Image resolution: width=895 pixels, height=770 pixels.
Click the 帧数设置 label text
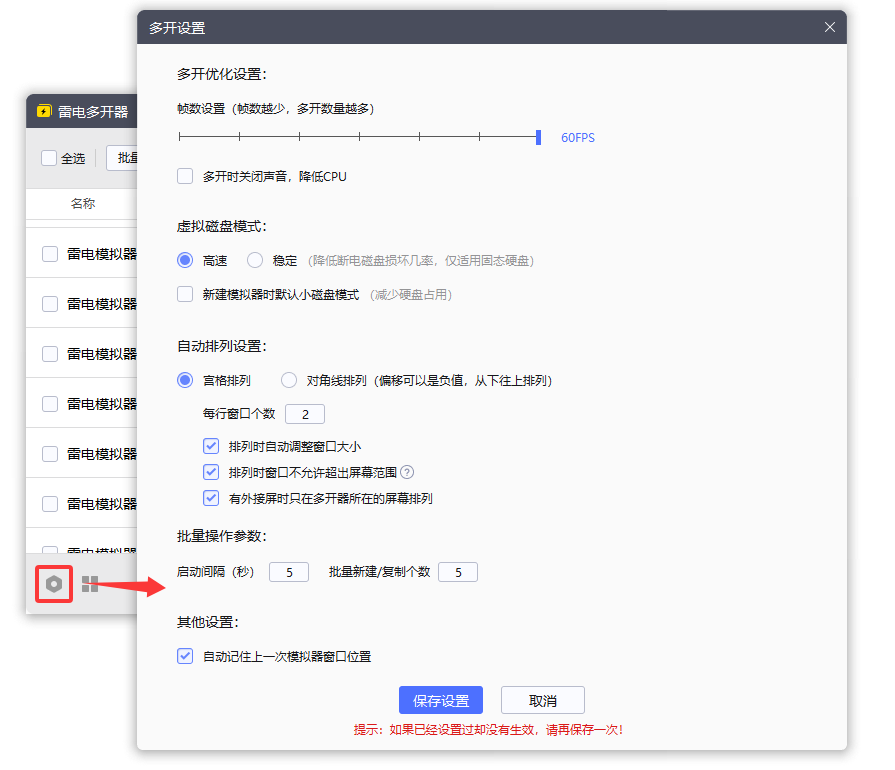276,108
